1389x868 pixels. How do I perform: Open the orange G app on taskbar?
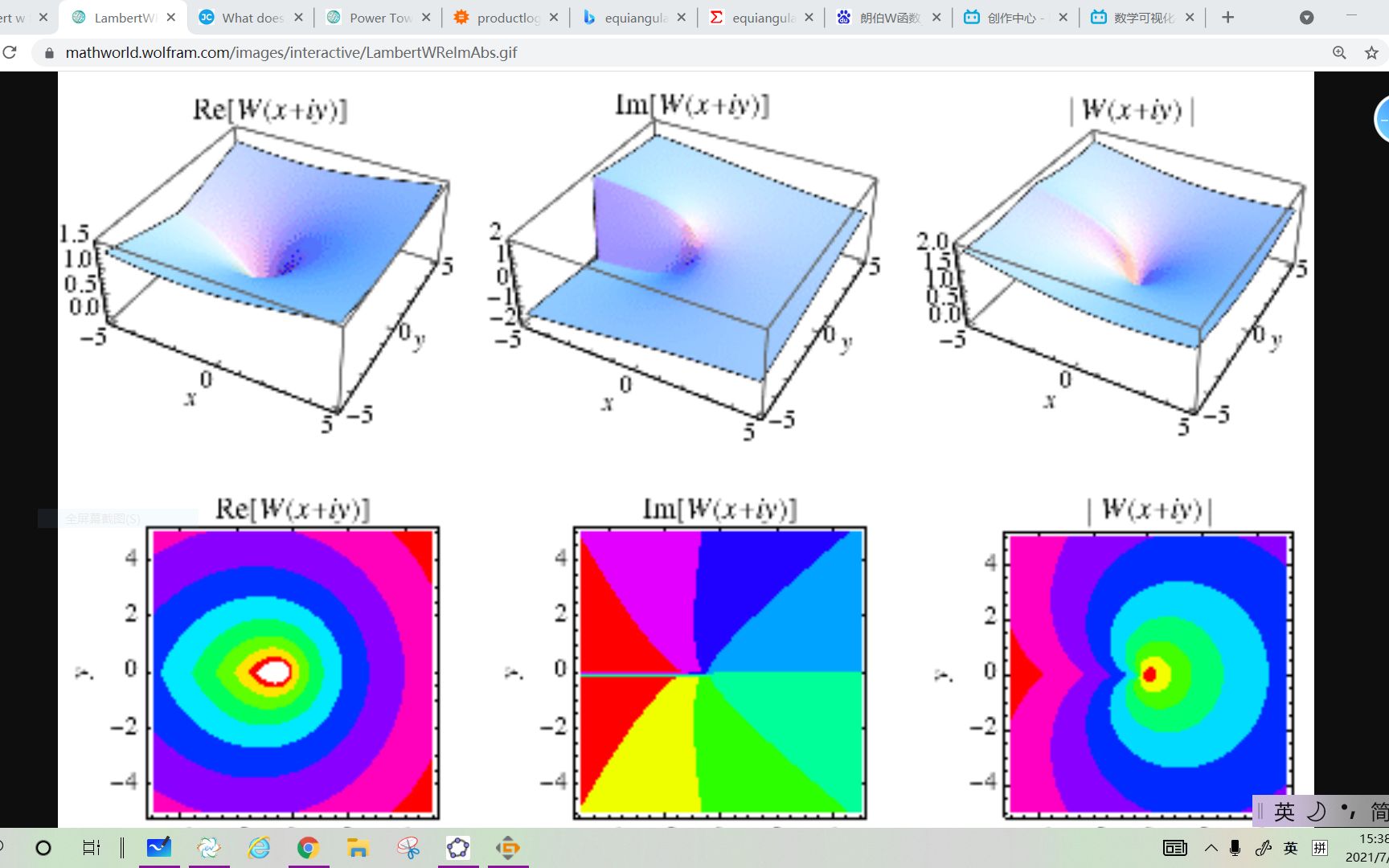point(508,848)
